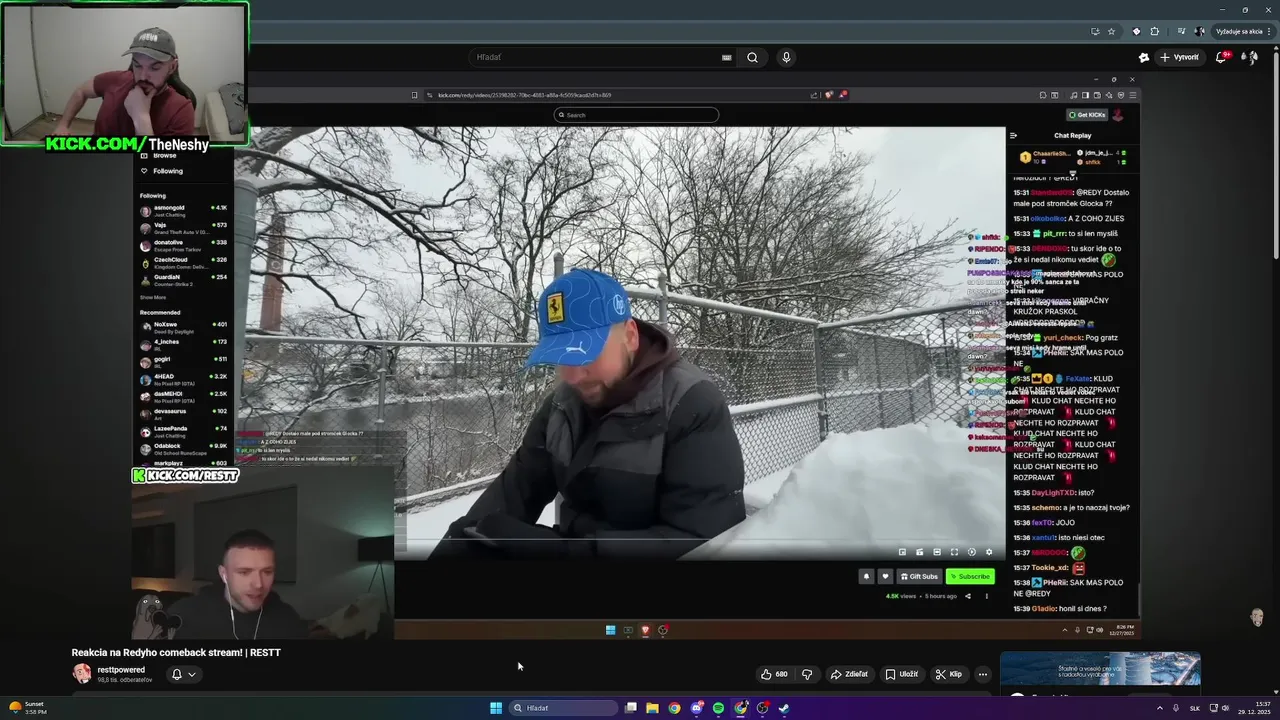Image resolution: width=1280 pixels, height=720 pixels.
Task: Open YouTube notifications bell with 9+ badge
Action: 1221,57
